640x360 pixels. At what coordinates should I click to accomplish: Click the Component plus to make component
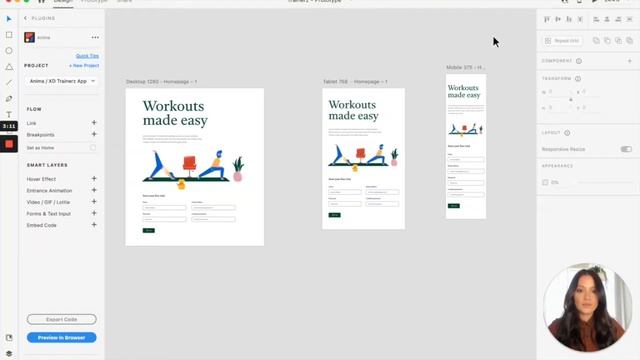point(630,61)
